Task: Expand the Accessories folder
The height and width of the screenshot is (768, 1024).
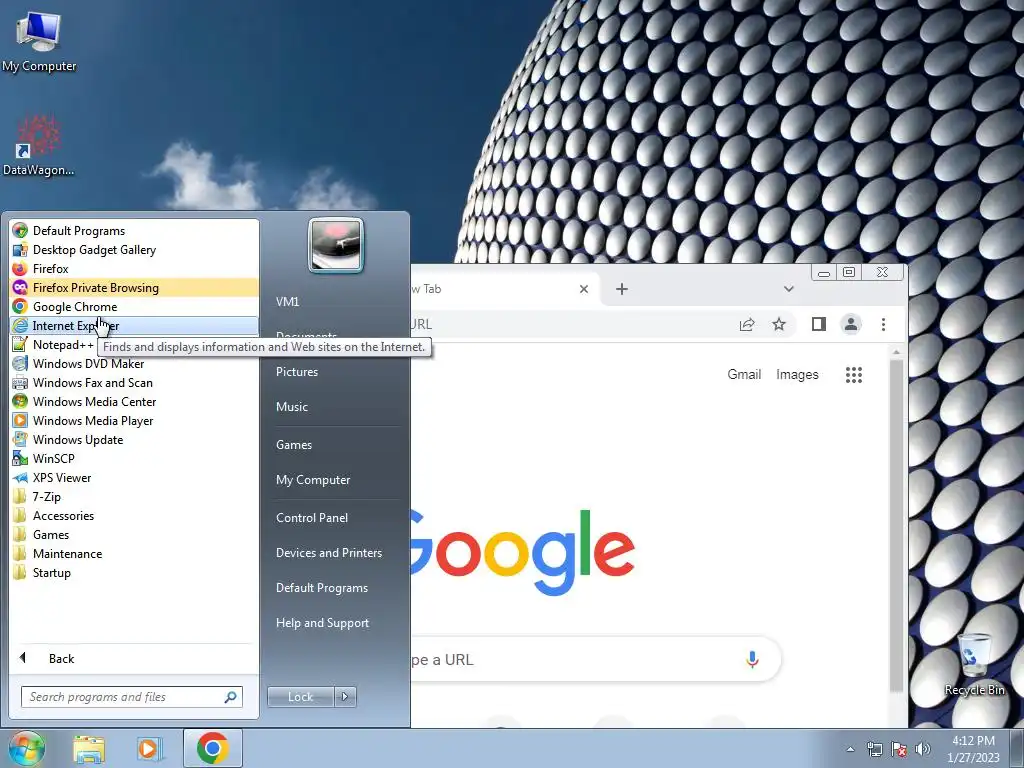Action: (134, 515)
